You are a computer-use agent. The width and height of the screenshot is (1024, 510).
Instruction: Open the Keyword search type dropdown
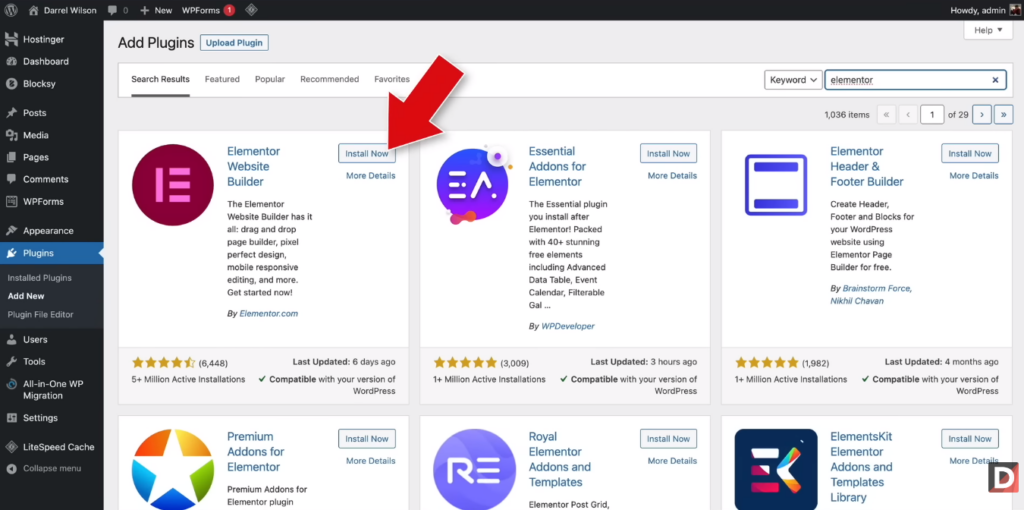[x=793, y=80]
